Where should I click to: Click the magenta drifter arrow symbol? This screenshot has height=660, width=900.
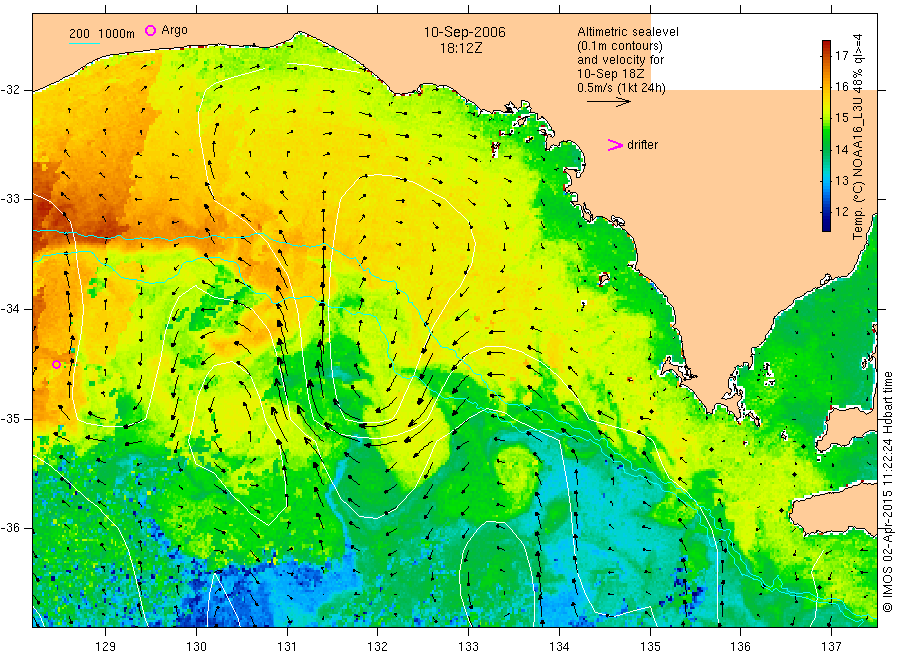[615, 145]
